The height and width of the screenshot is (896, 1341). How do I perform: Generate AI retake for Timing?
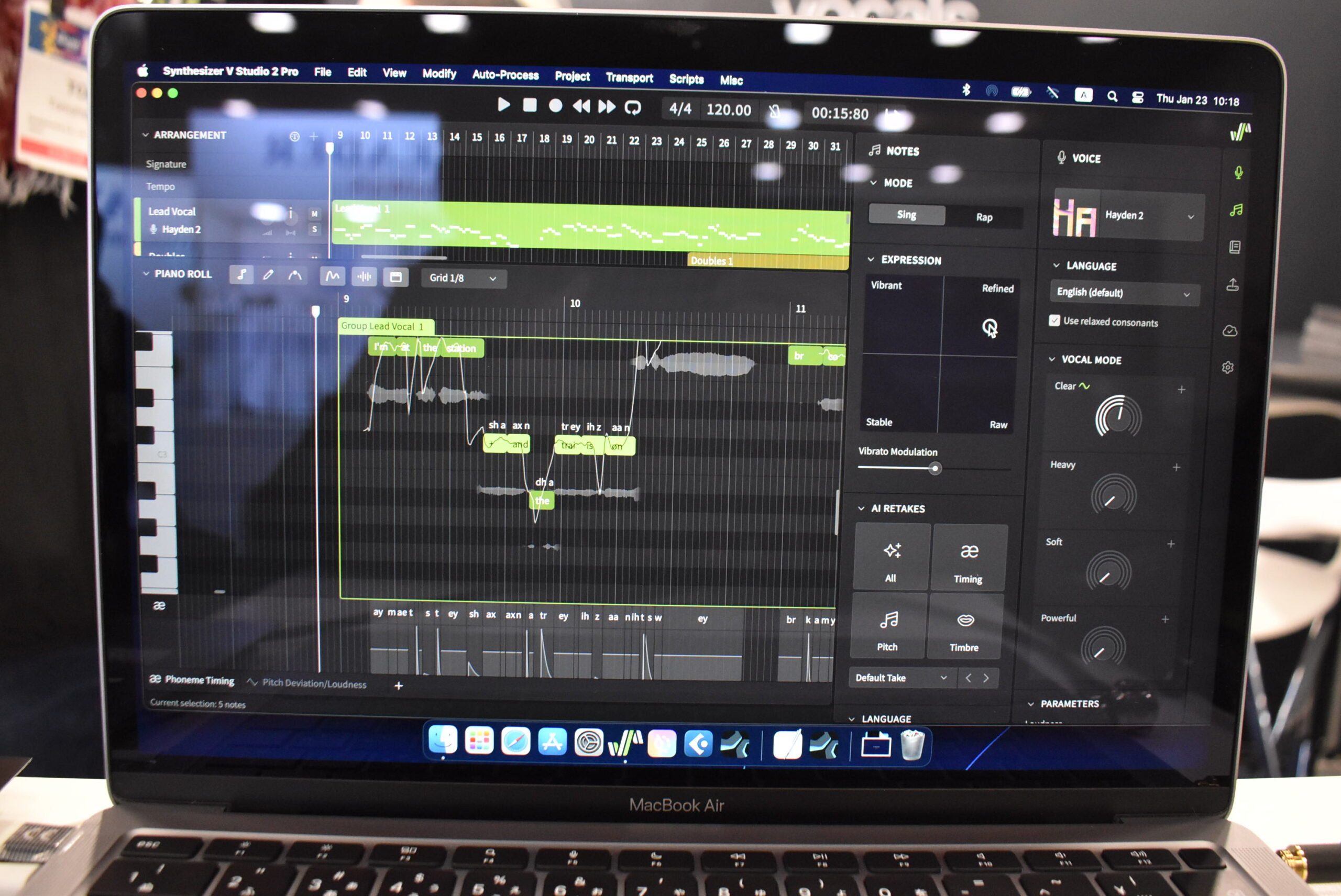[x=969, y=559]
